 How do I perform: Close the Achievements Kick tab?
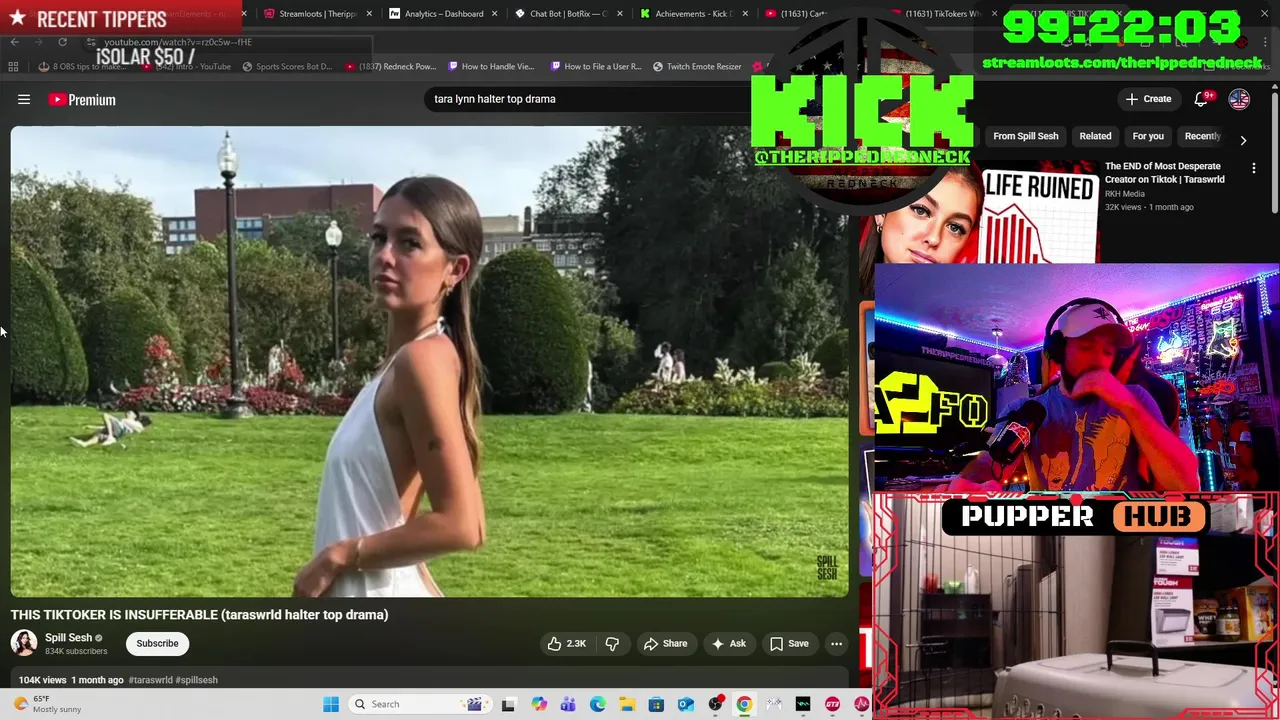pos(745,14)
